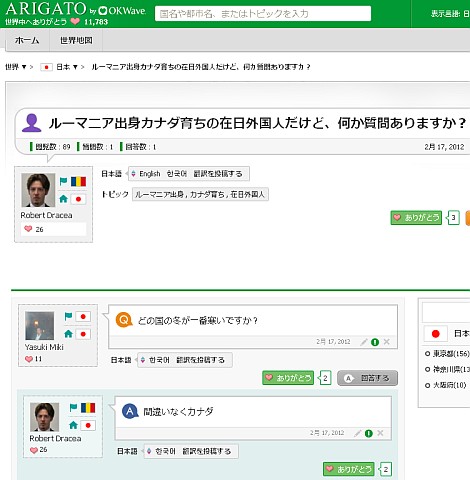Click the green info icon on the Canada answer

click(x=369, y=433)
